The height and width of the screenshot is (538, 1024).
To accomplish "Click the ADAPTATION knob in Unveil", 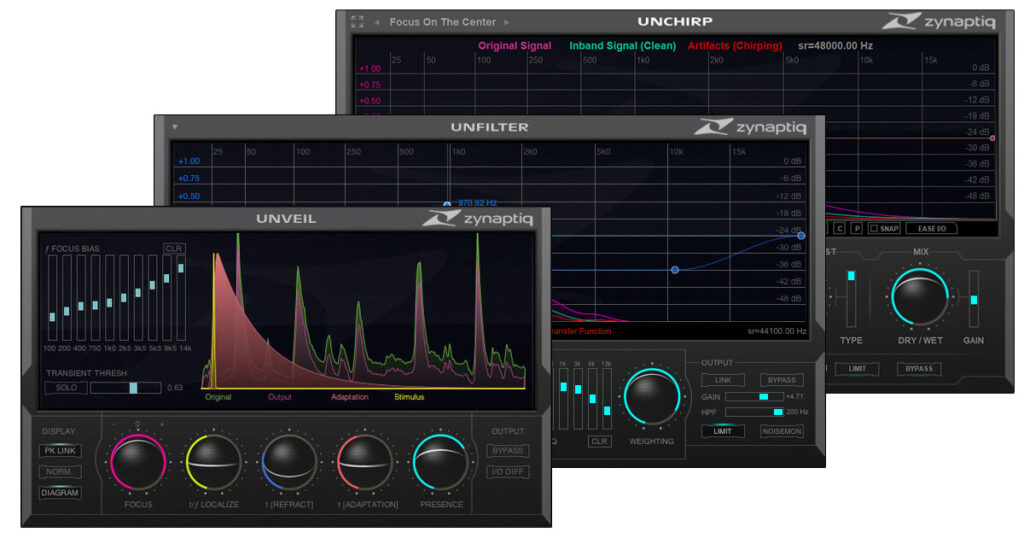I will click(x=364, y=462).
